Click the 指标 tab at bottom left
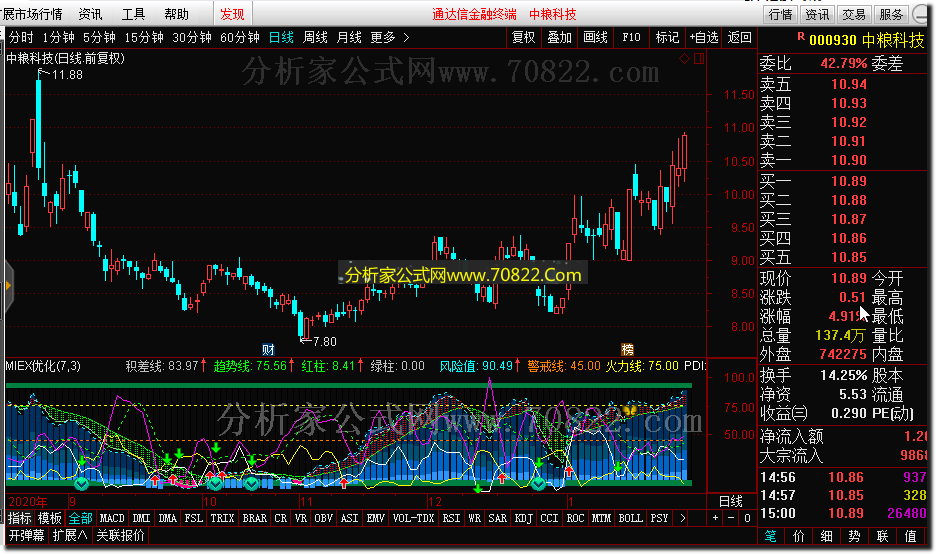The image size is (937, 554). pos(20,518)
